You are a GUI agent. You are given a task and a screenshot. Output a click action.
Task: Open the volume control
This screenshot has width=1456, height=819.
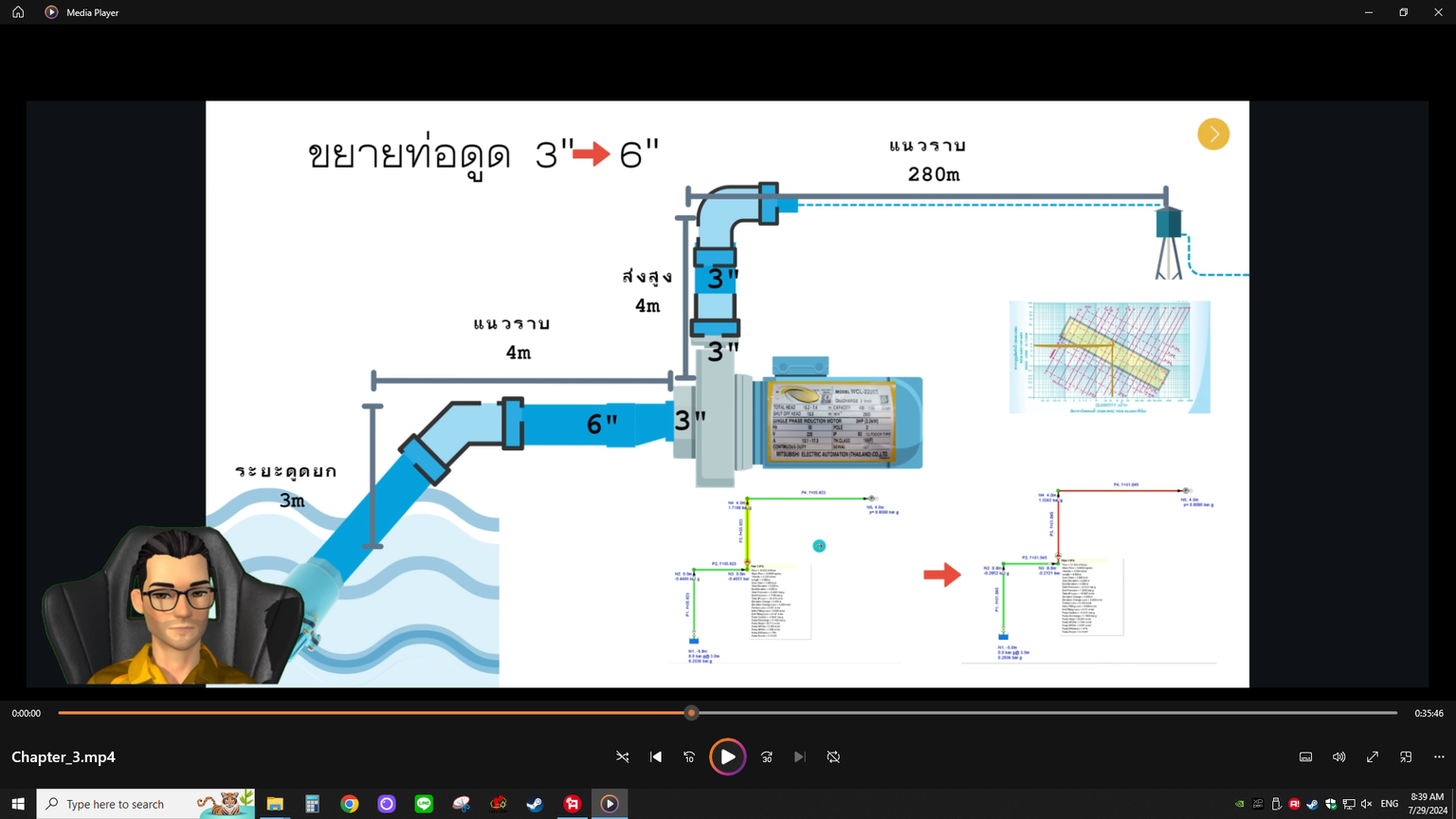click(x=1338, y=756)
